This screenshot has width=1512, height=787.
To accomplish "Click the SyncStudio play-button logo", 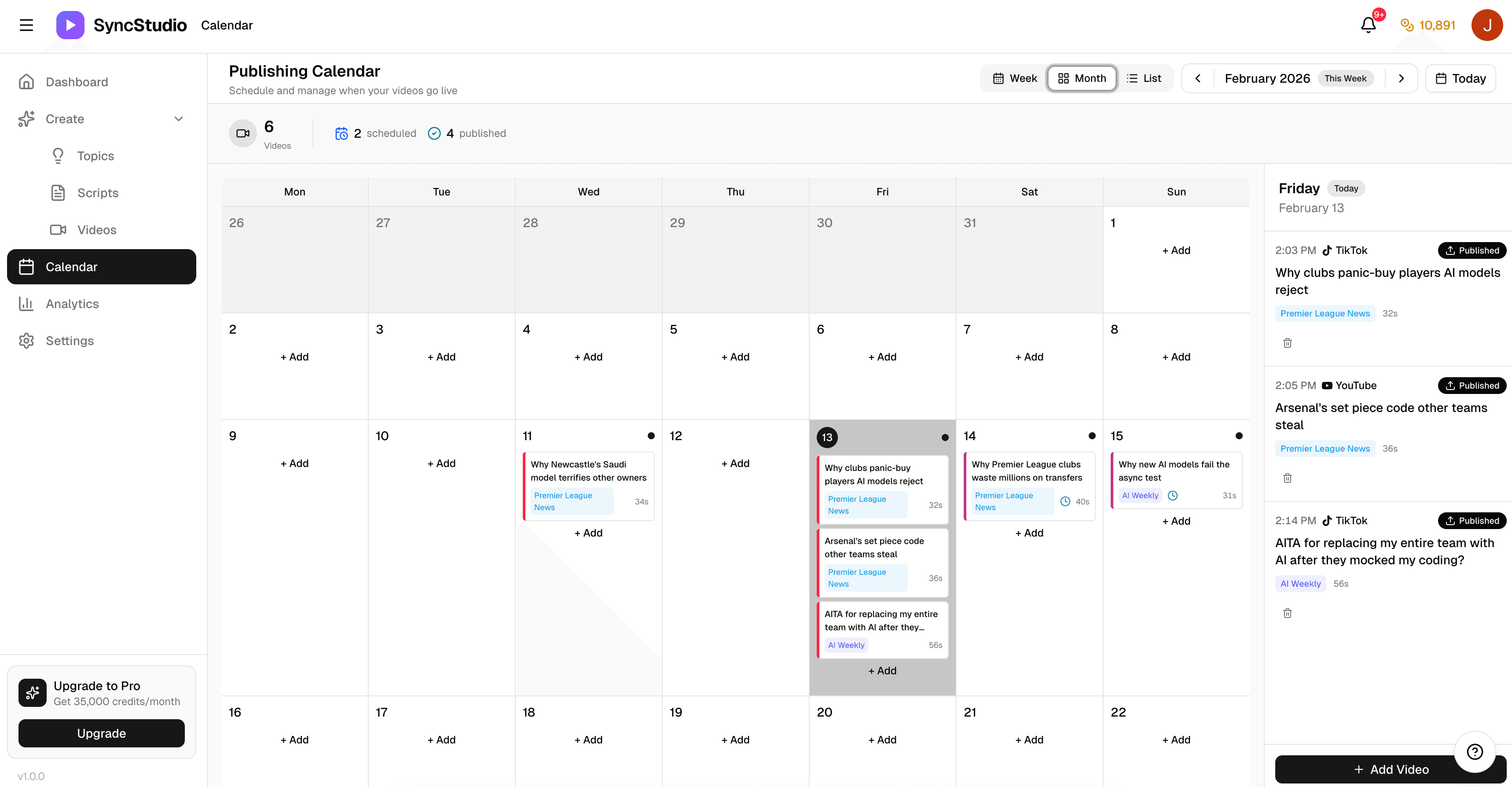I will [x=70, y=25].
